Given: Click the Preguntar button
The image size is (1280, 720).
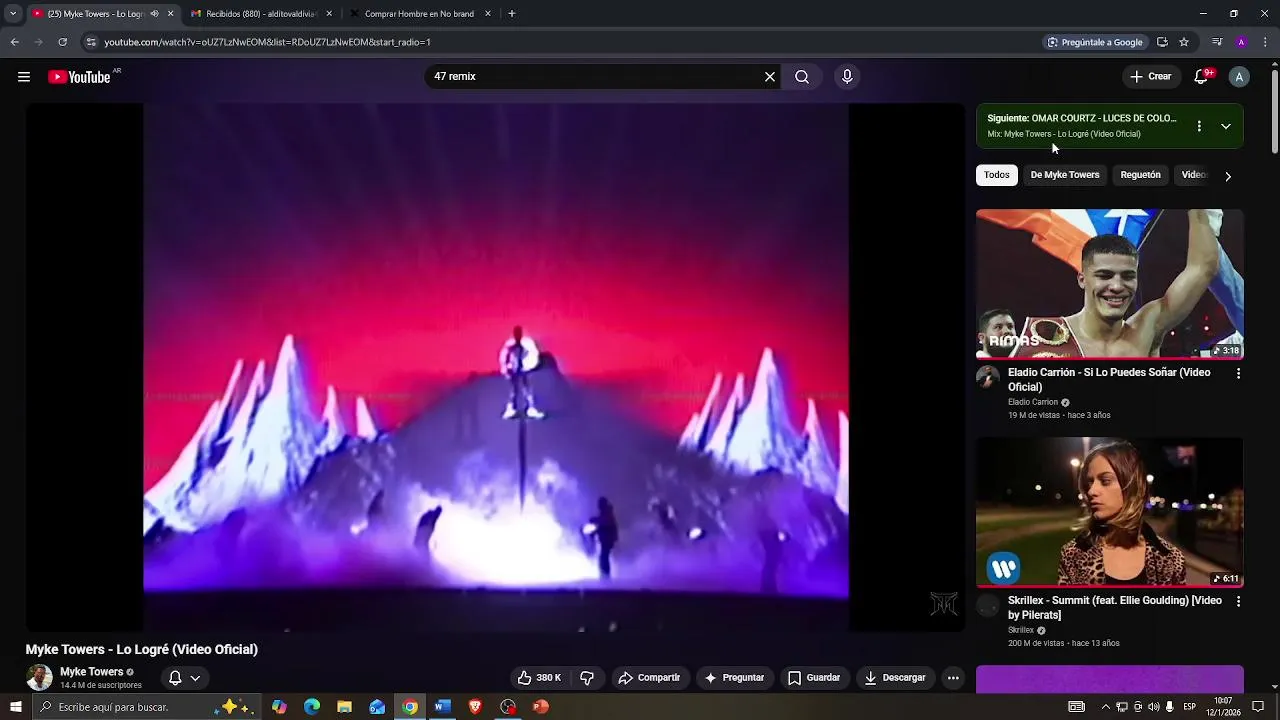Looking at the screenshot, I should click(x=734, y=678).
